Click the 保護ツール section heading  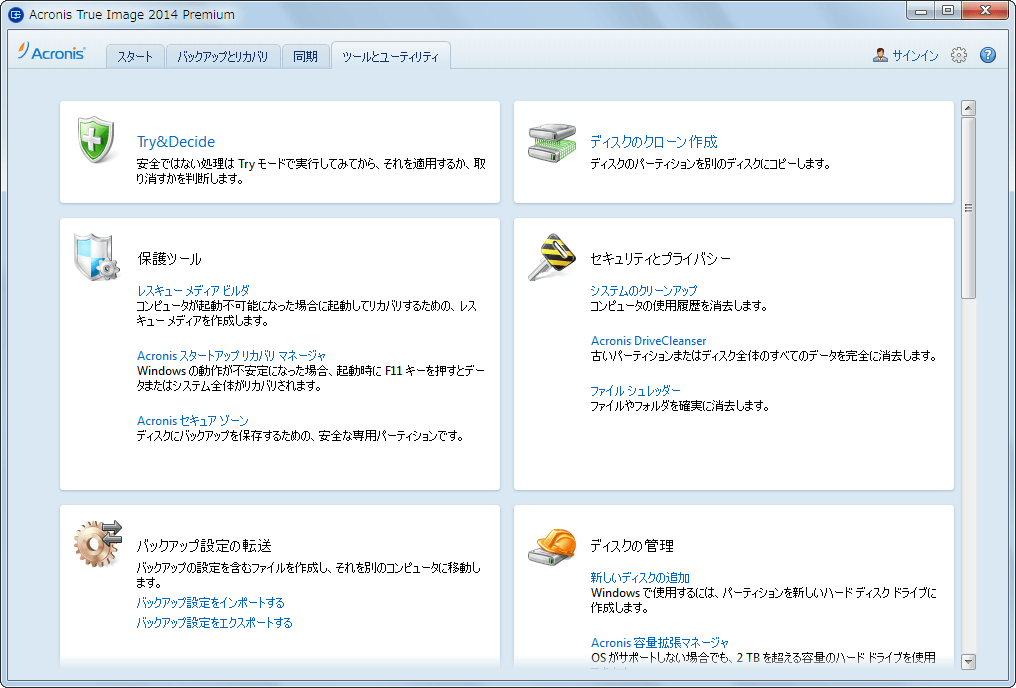click(169, 258)
